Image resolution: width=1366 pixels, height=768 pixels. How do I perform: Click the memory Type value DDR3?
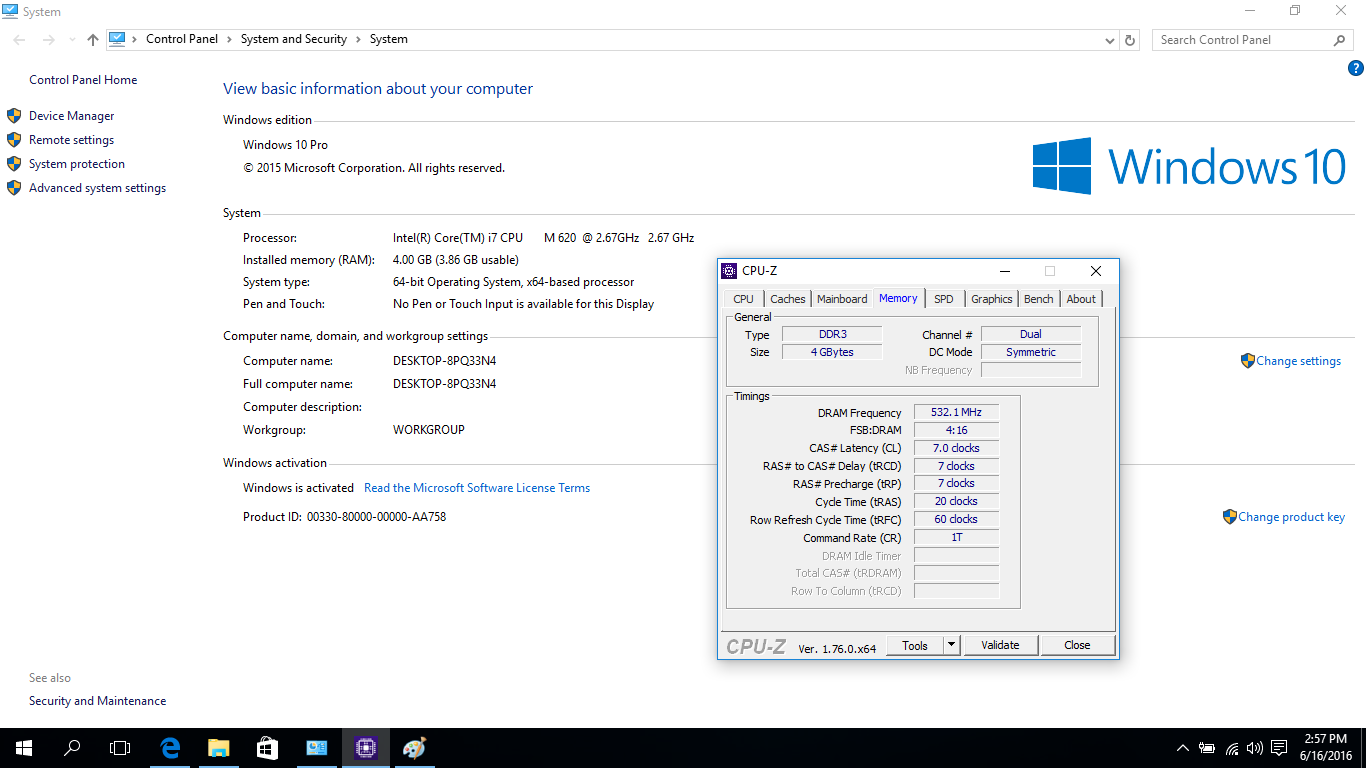[x=832, y=334]
